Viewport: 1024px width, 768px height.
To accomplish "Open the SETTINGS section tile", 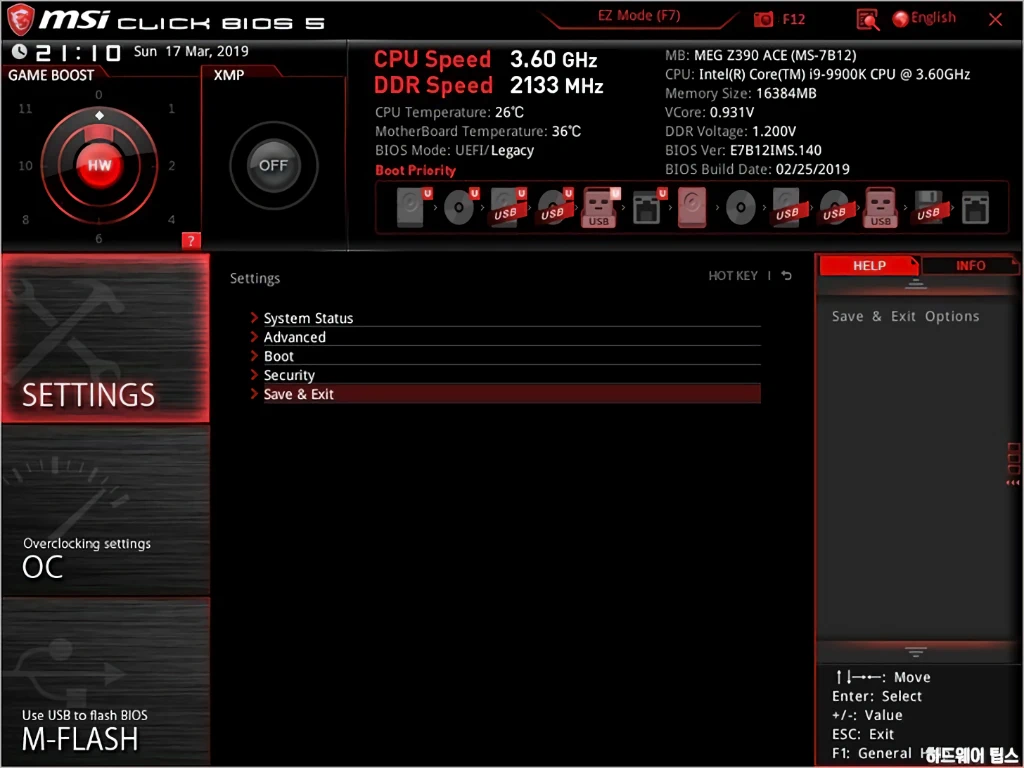I will click(x=106, y=338).
